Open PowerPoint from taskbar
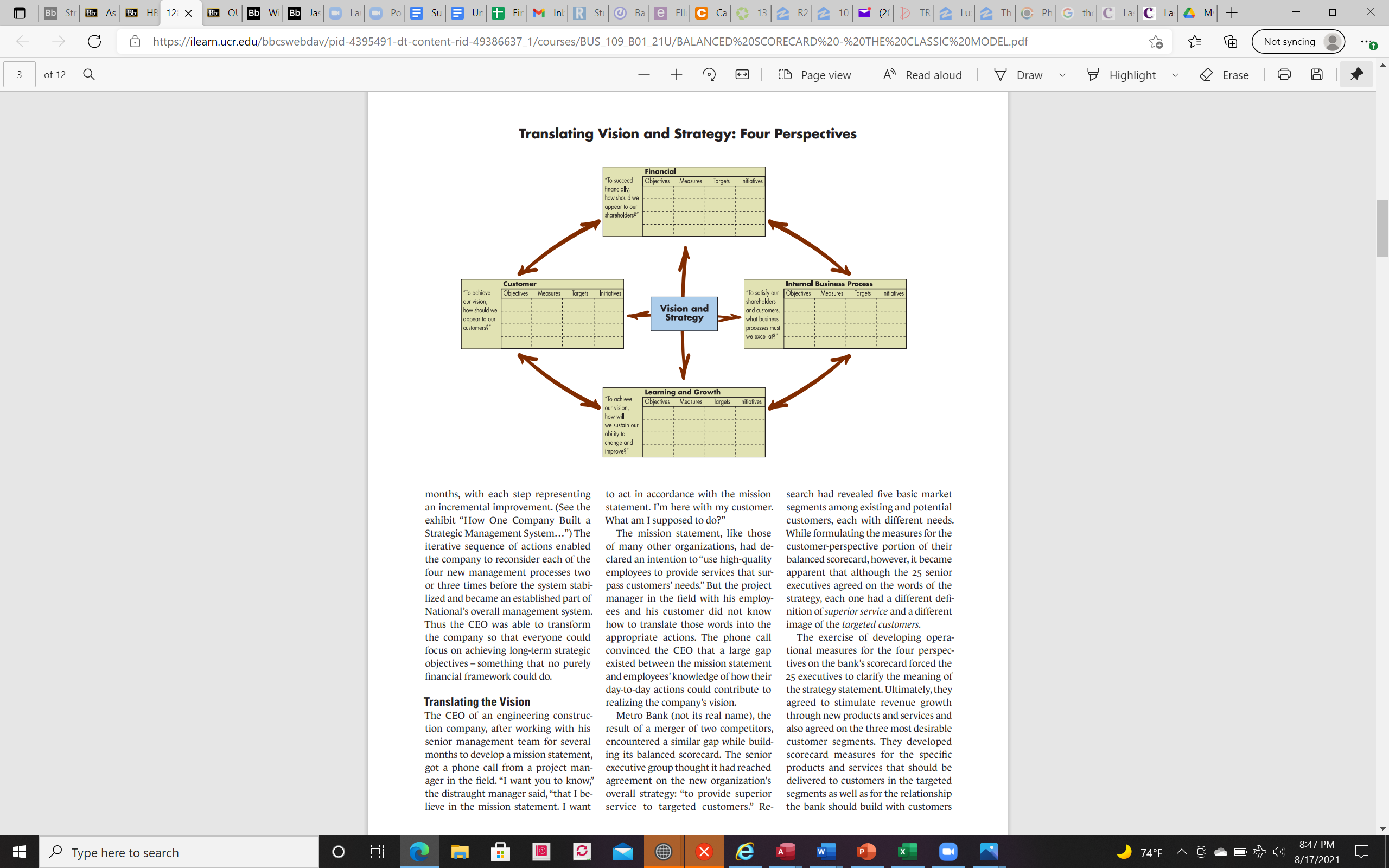Viewport: 1389px width, 868px height. pos(866,852)
